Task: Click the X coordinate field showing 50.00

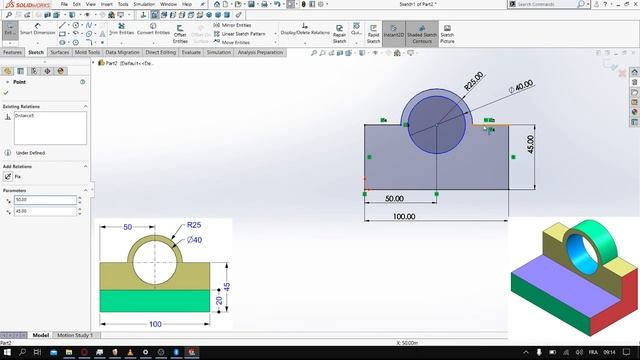Action: point(45,200)
